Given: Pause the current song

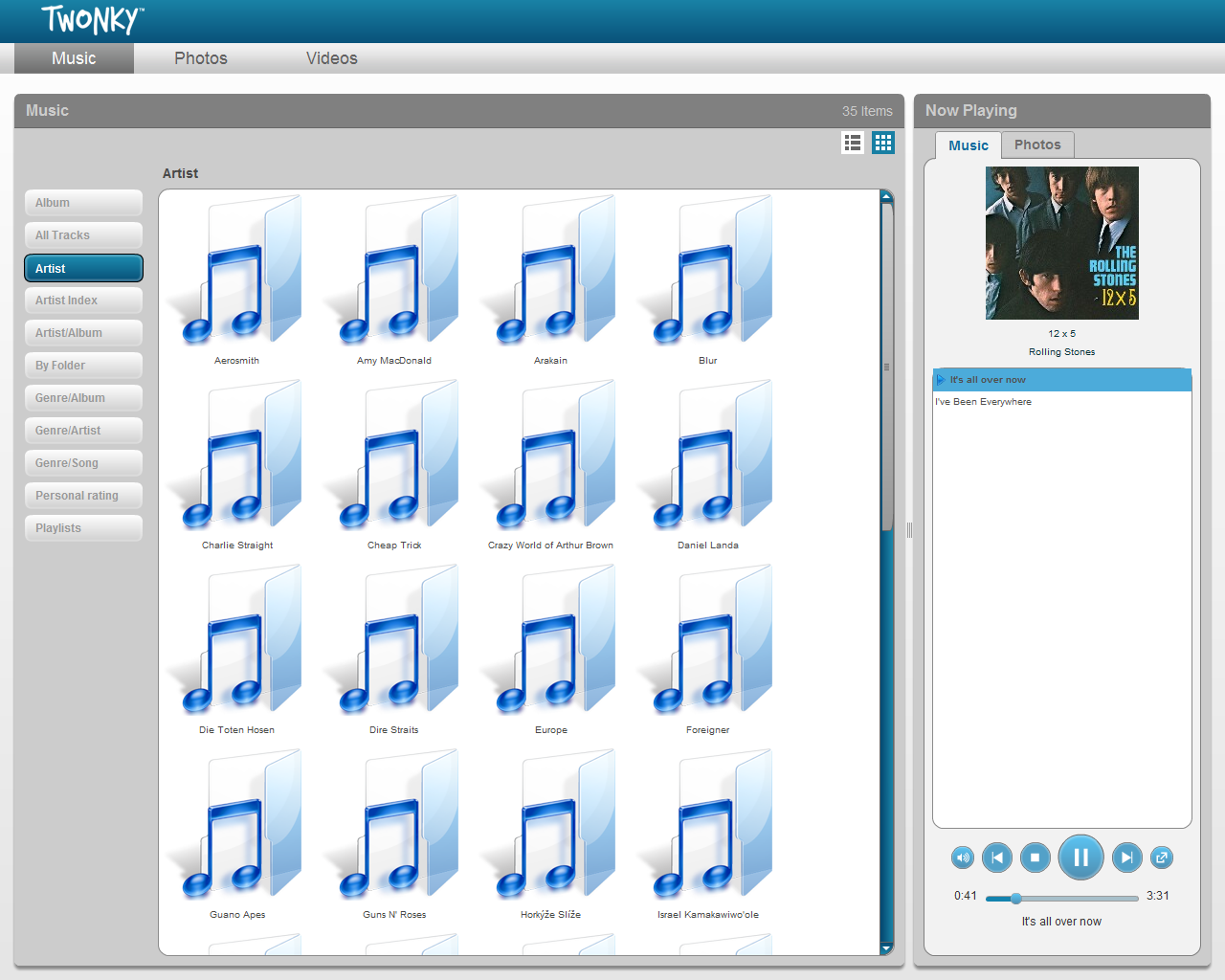Looking at the screenshot, I should point(1080,857).
